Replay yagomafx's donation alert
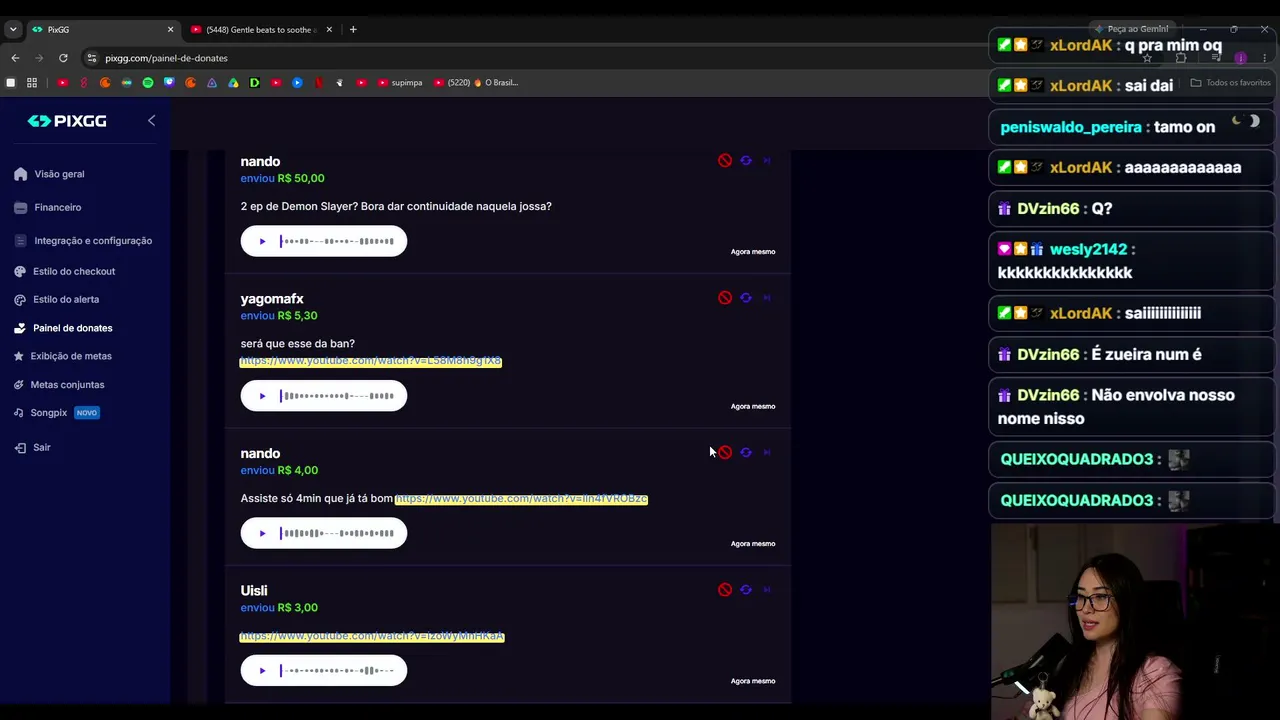Image resolution: width=1280 pixels, height=720 pixels. click(746, 298)
